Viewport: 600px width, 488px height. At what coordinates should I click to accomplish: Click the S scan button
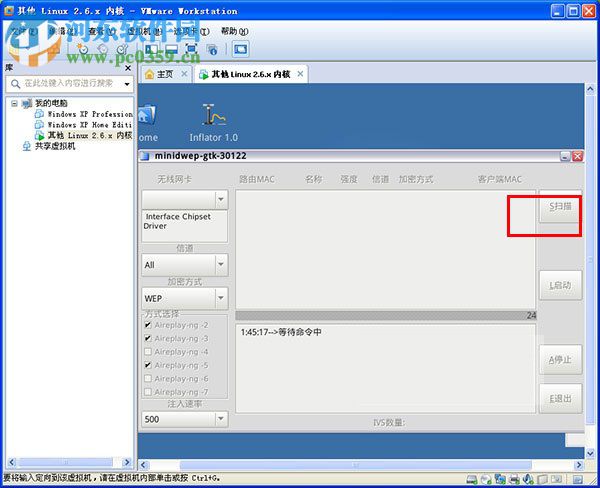[x=560, y=207]
